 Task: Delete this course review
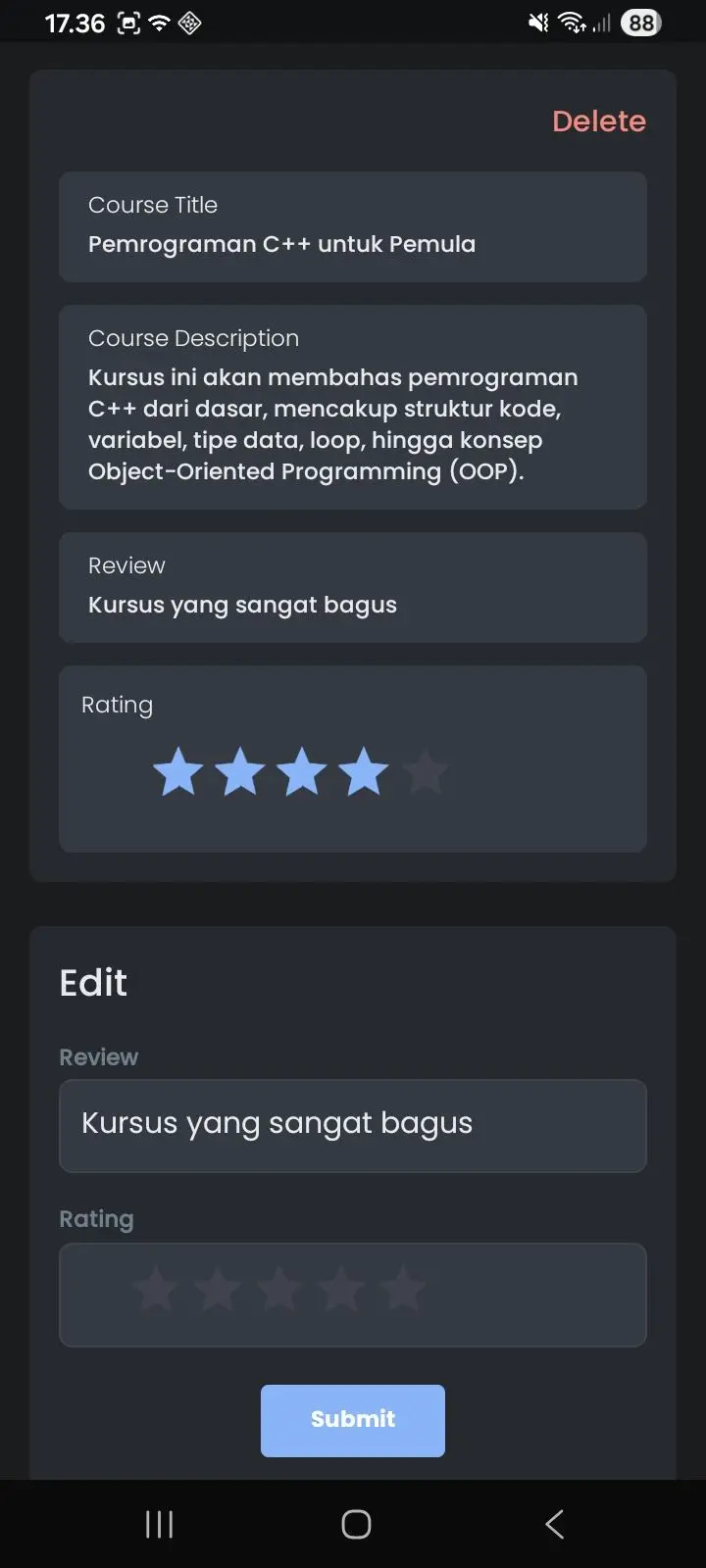point(599,122)
